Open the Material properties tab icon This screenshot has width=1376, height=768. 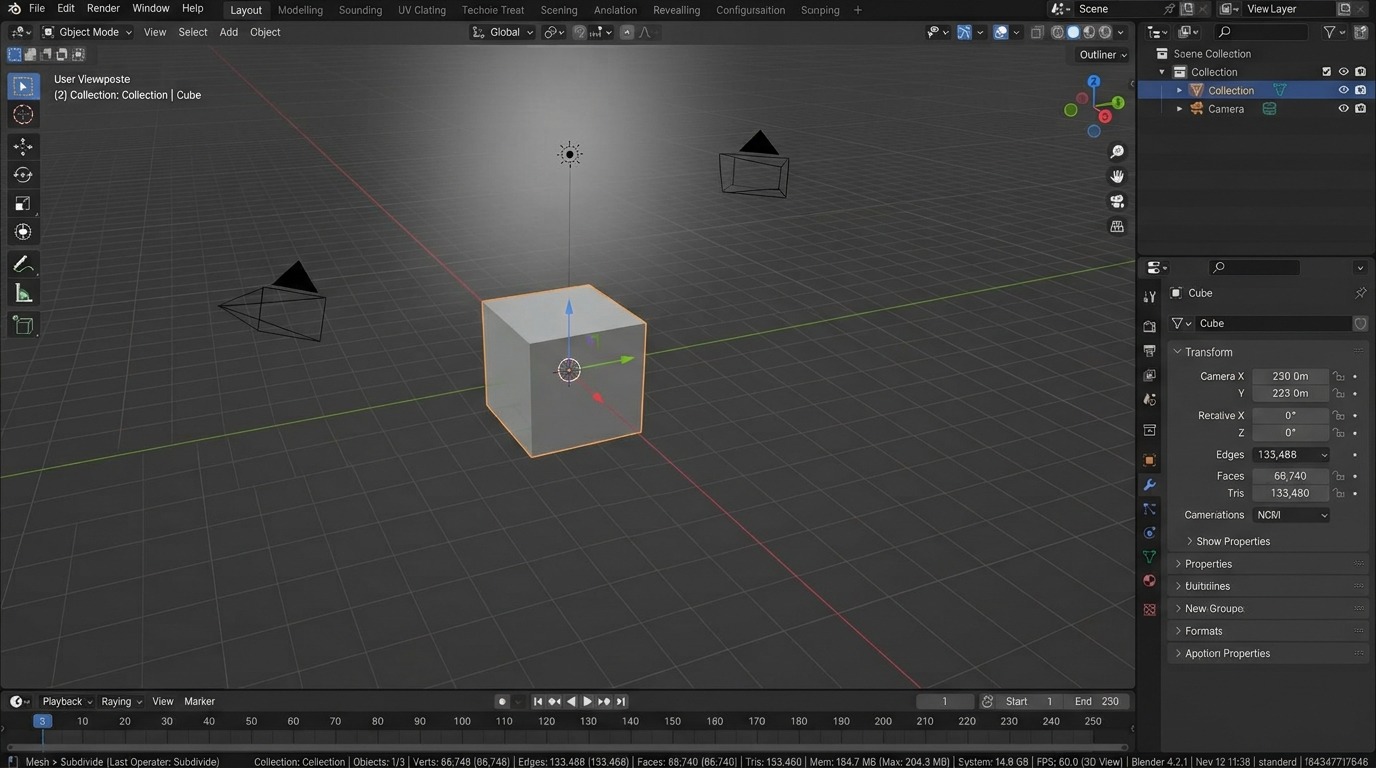pyautogui.click(x=1149, y=581)
